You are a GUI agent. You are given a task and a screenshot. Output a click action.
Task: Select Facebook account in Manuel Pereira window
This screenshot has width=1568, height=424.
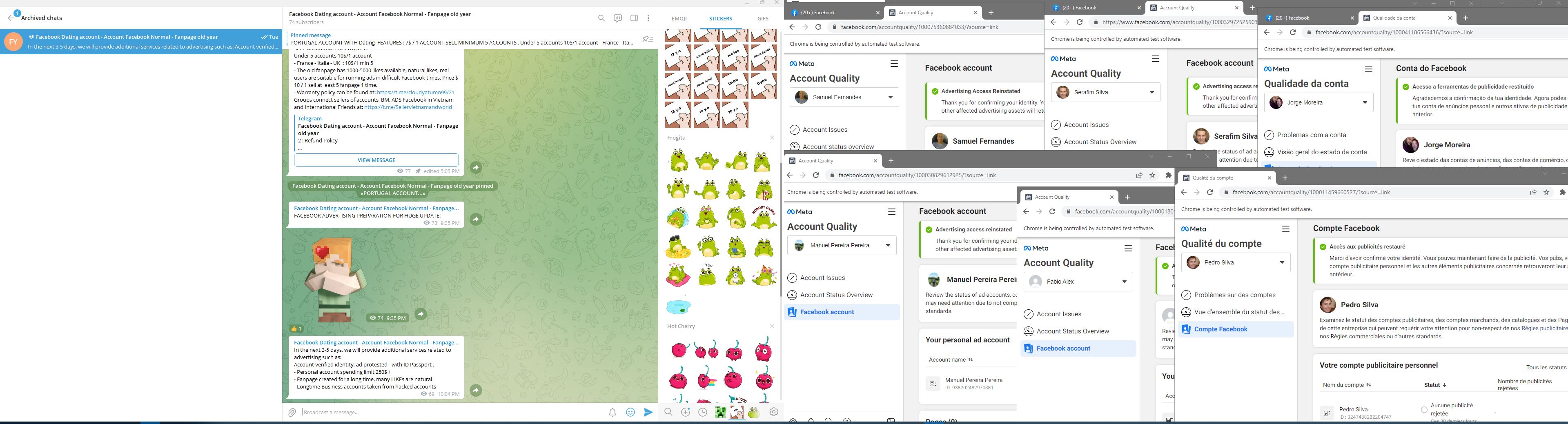point(842,312)
